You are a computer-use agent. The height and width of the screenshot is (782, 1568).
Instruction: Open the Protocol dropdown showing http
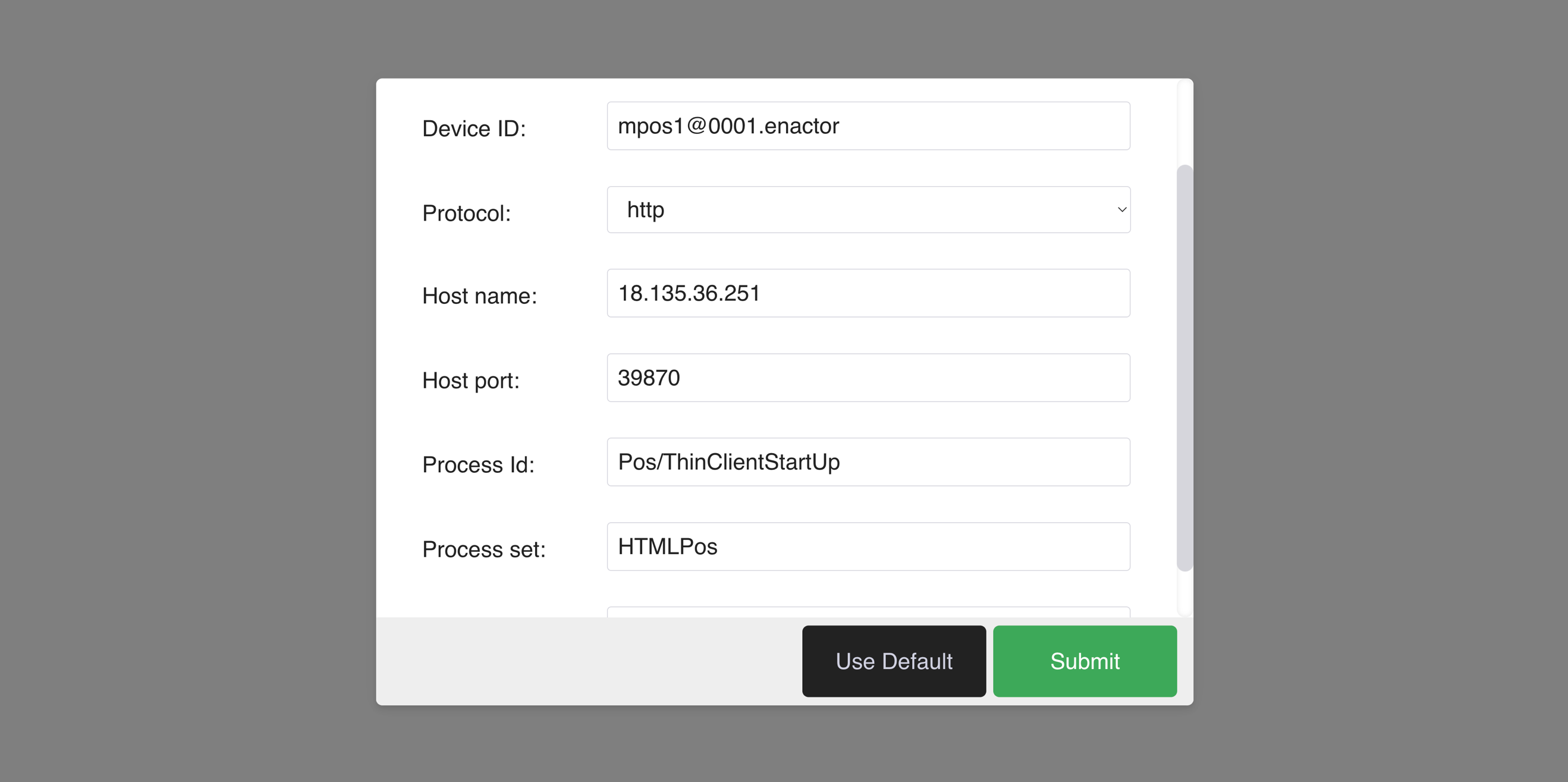852,210
